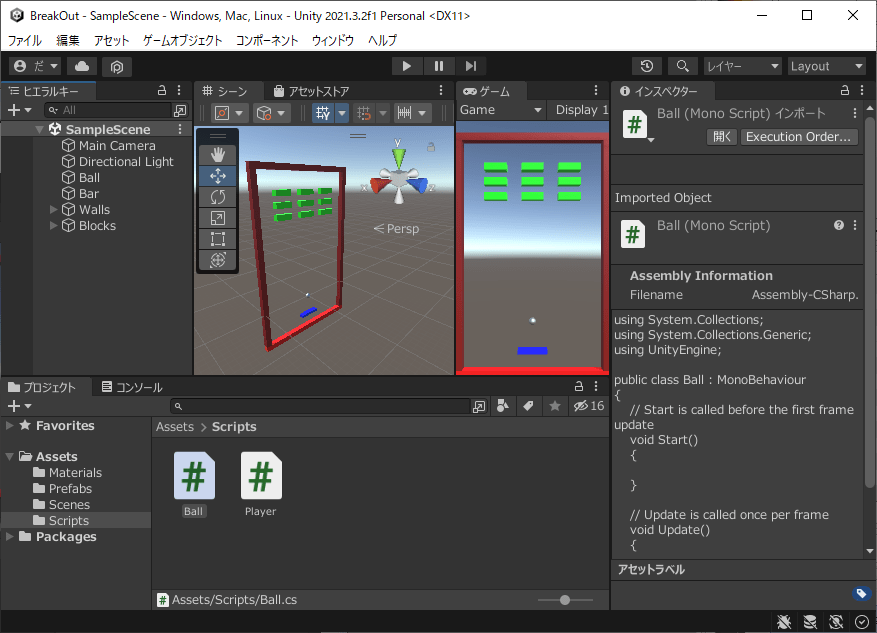
Task: Open the コンポーネント menu
Action: pos(267,40)
